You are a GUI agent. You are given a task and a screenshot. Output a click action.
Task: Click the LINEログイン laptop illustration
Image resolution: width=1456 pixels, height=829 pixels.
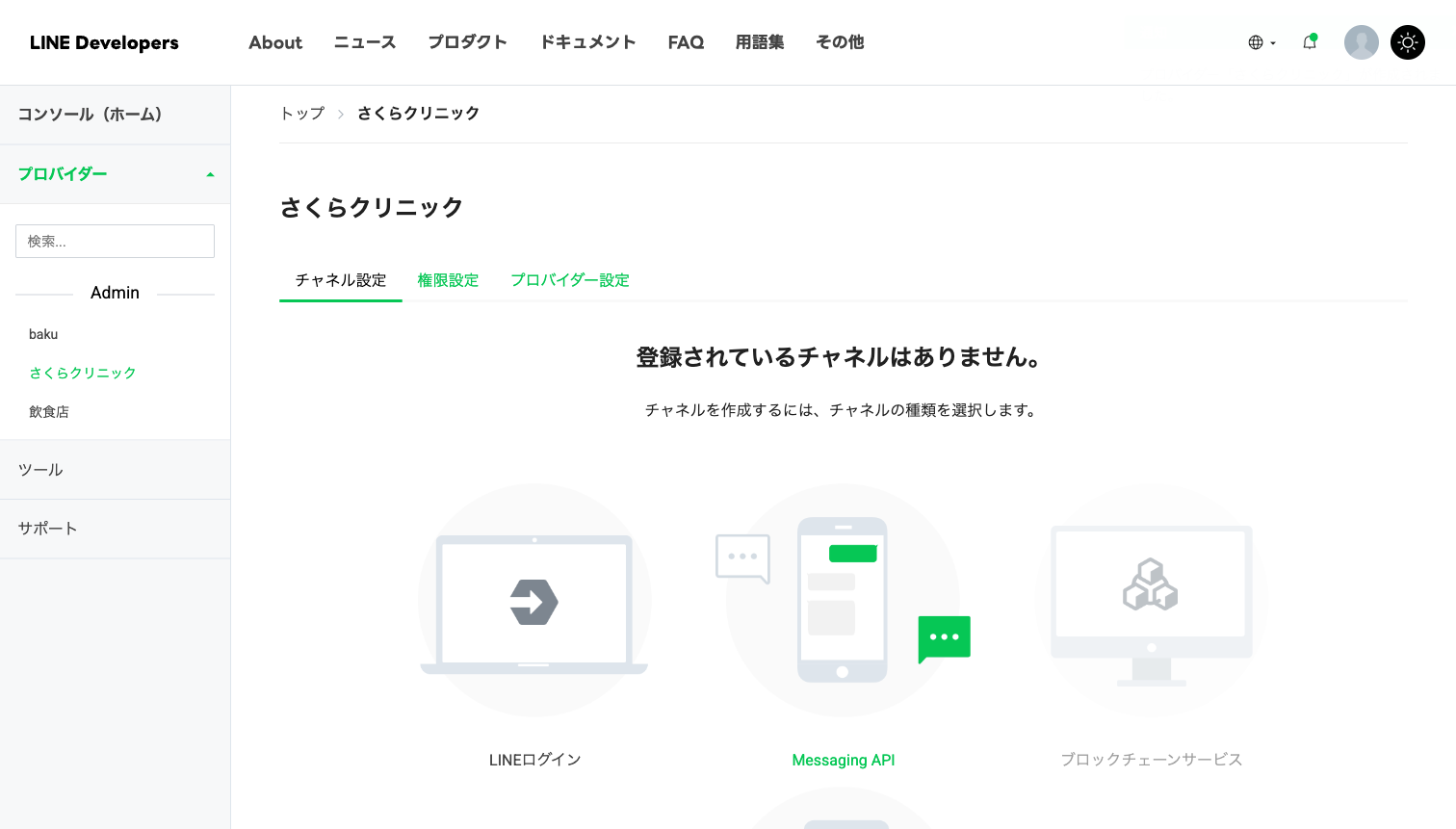pos(534,601)
